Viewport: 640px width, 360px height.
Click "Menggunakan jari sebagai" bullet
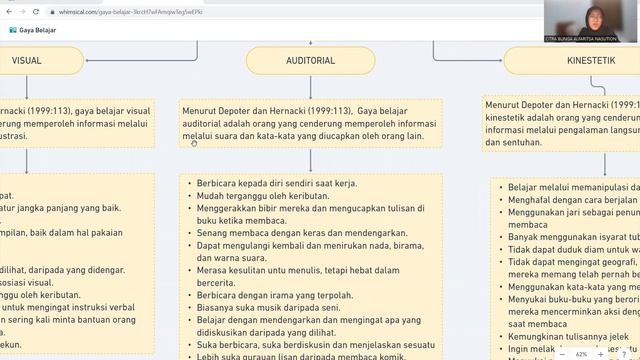click(574, 218)
